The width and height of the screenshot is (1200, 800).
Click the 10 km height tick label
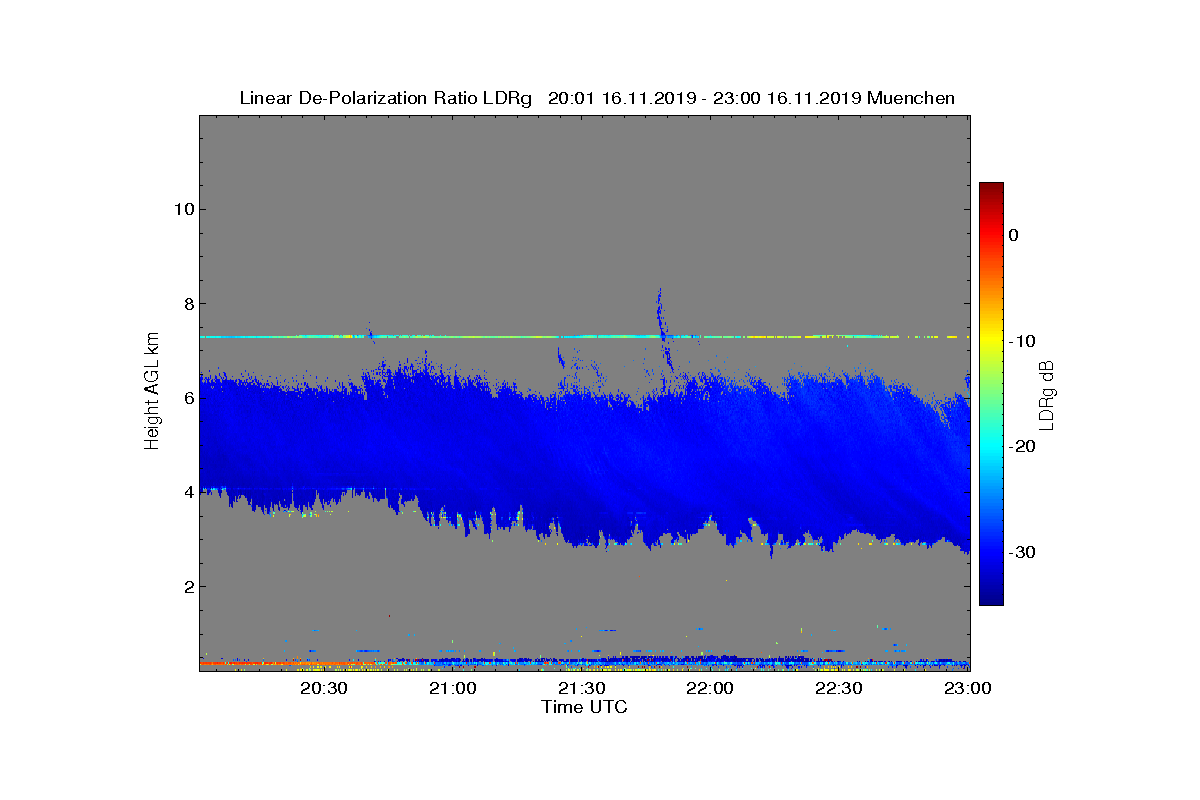(182, 209)
